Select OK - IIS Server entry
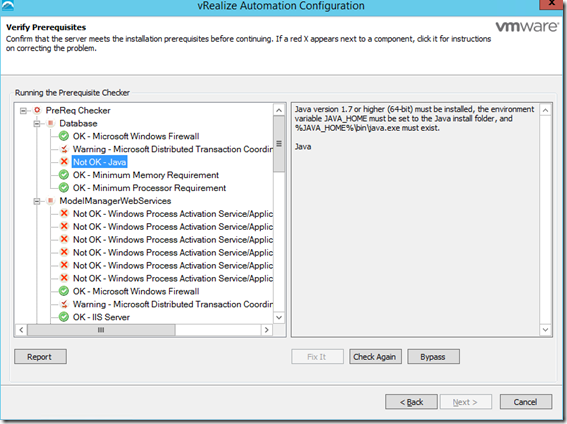Screen dimensions: 567x424 click(x=101, y=317)
